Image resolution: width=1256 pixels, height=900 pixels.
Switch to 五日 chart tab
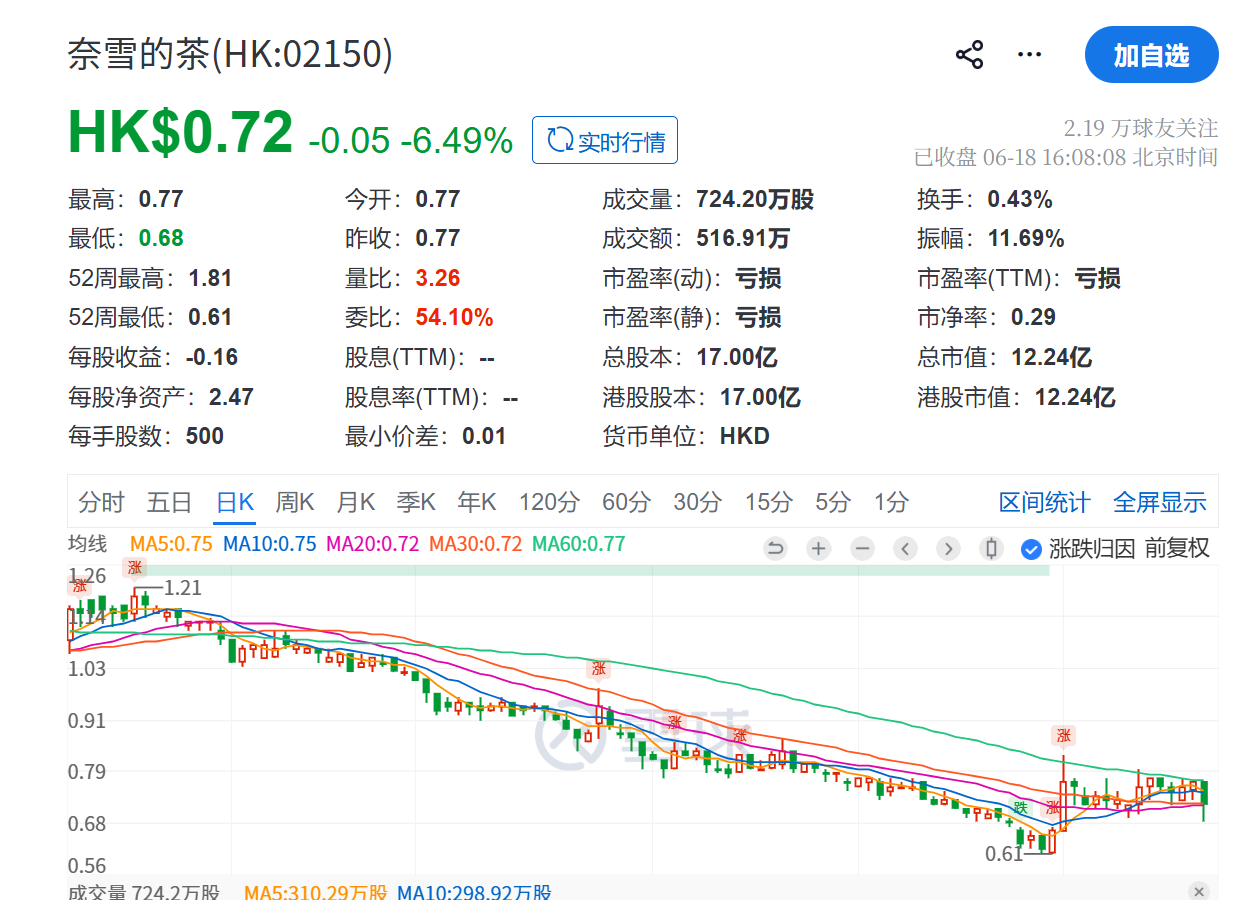[x=169, y=502]
